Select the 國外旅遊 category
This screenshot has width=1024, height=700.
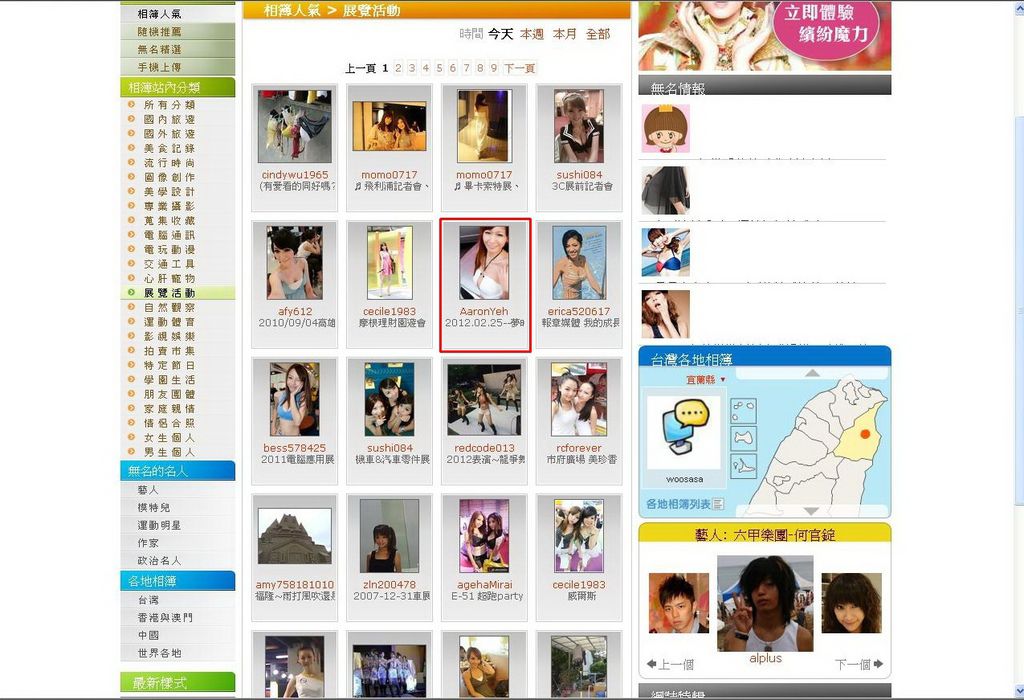point(169,133)
